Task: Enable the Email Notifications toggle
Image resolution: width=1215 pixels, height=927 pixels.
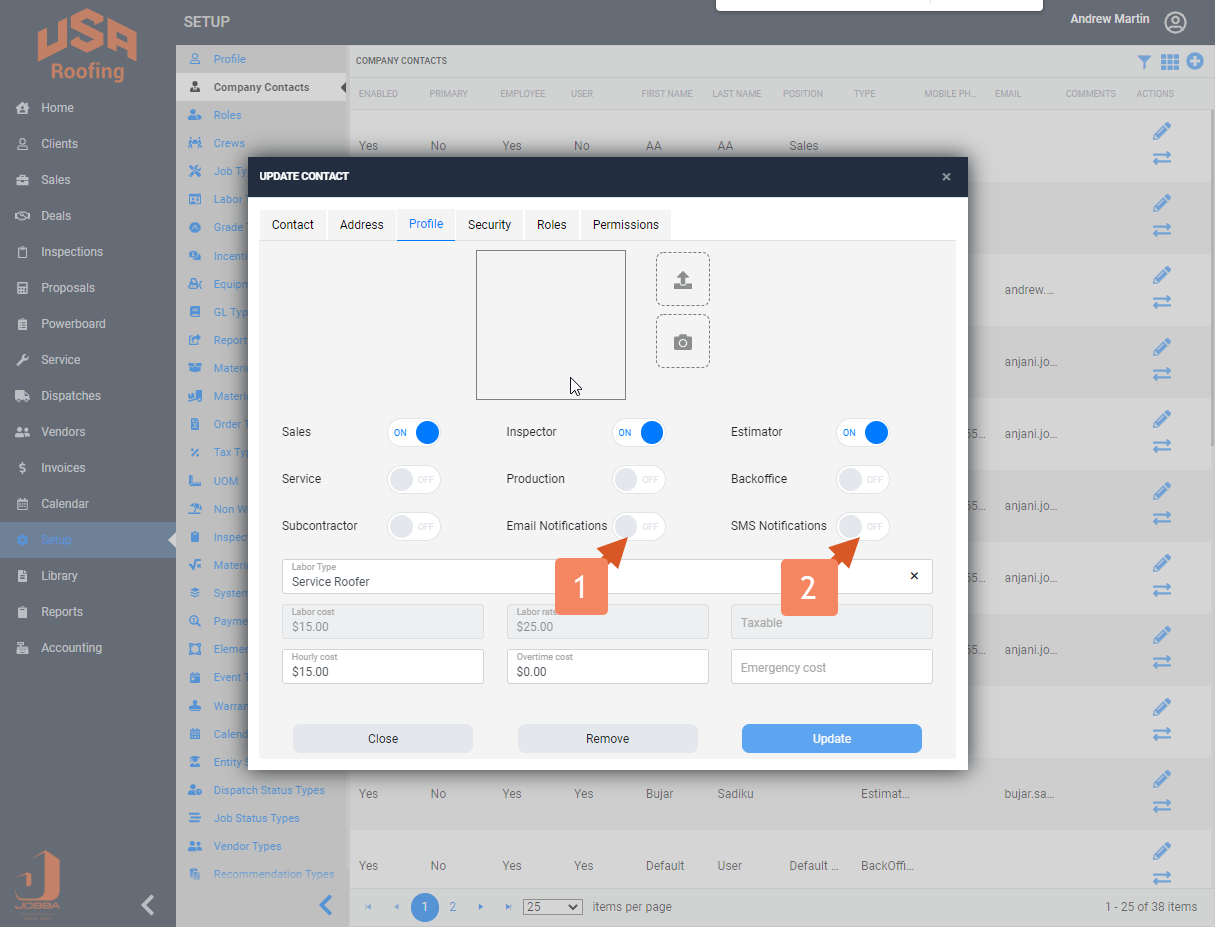Action: pos(638,526)
